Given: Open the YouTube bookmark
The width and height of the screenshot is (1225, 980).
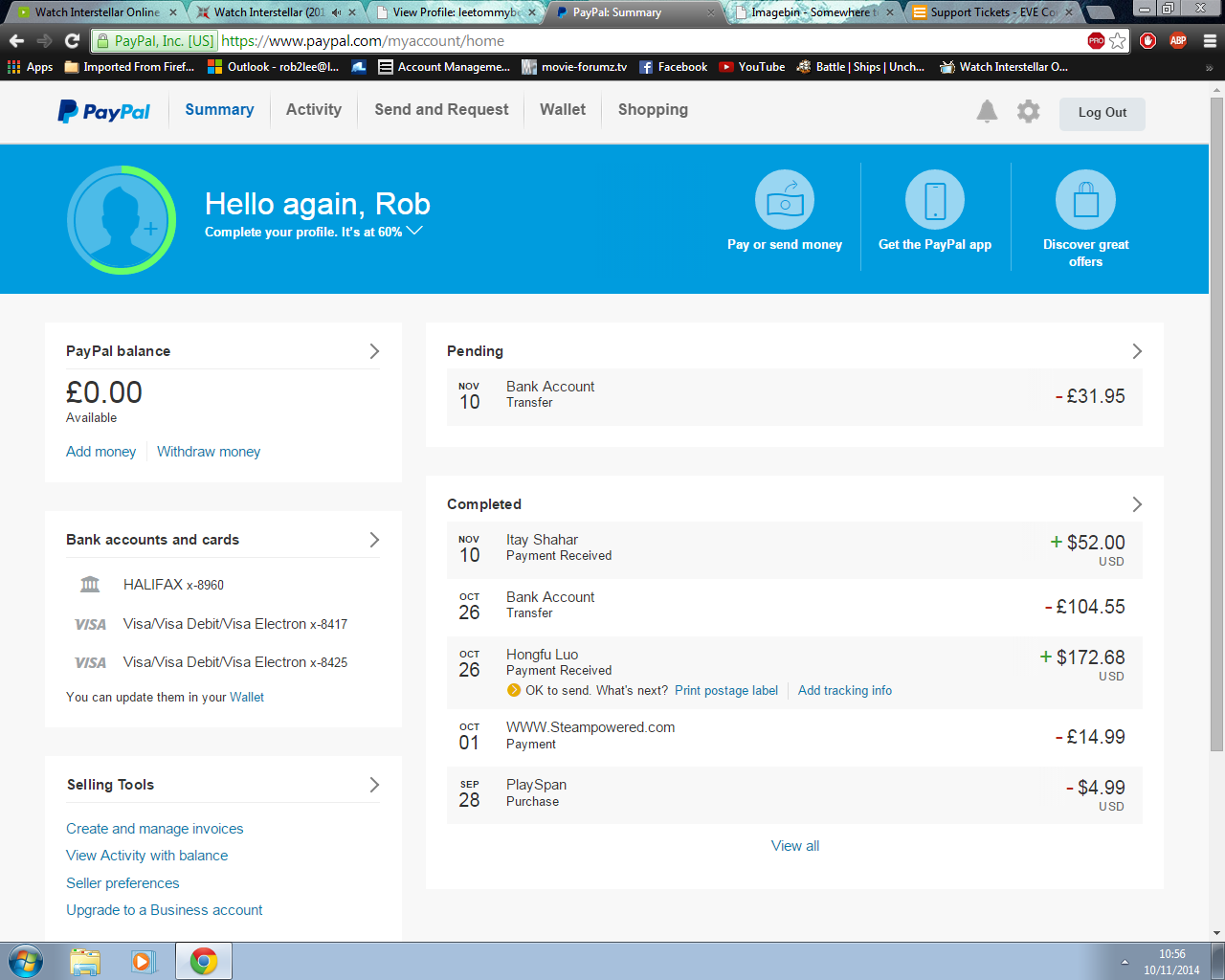Looking at the screenshot, I should (752, 67).
